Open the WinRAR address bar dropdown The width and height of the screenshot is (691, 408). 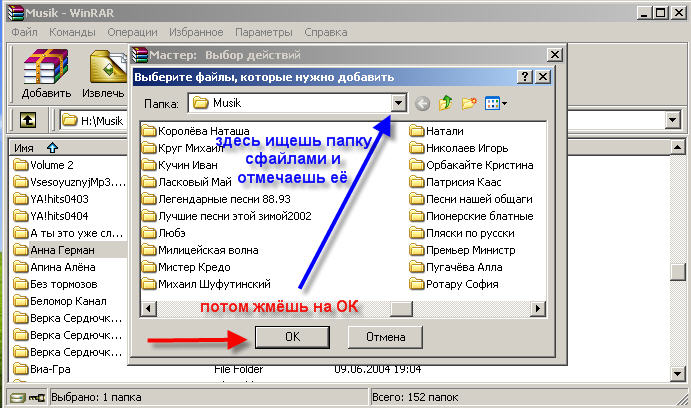(x=672, y=120)
